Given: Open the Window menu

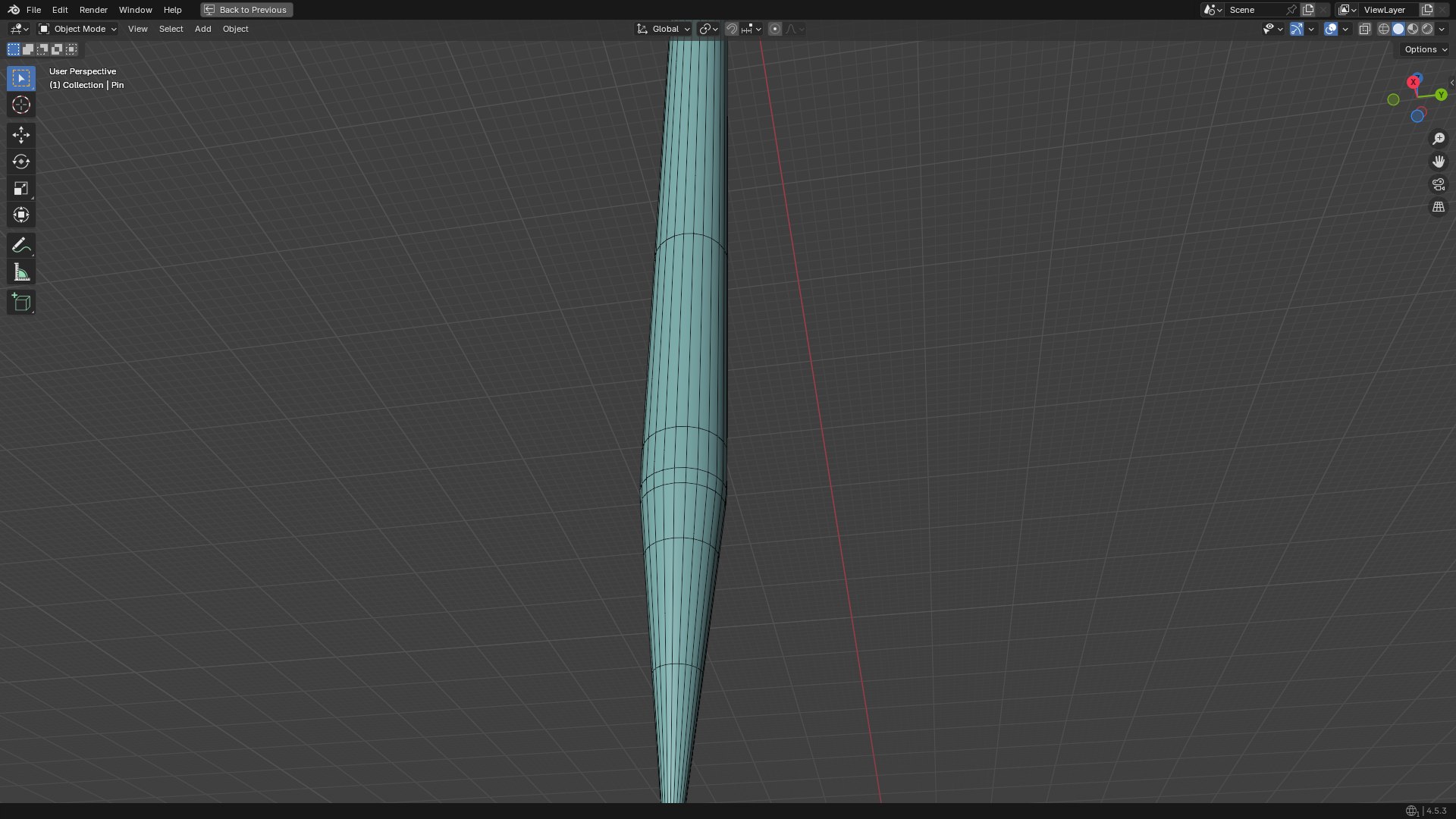Looking at the screenshot, I should (135, 10).
